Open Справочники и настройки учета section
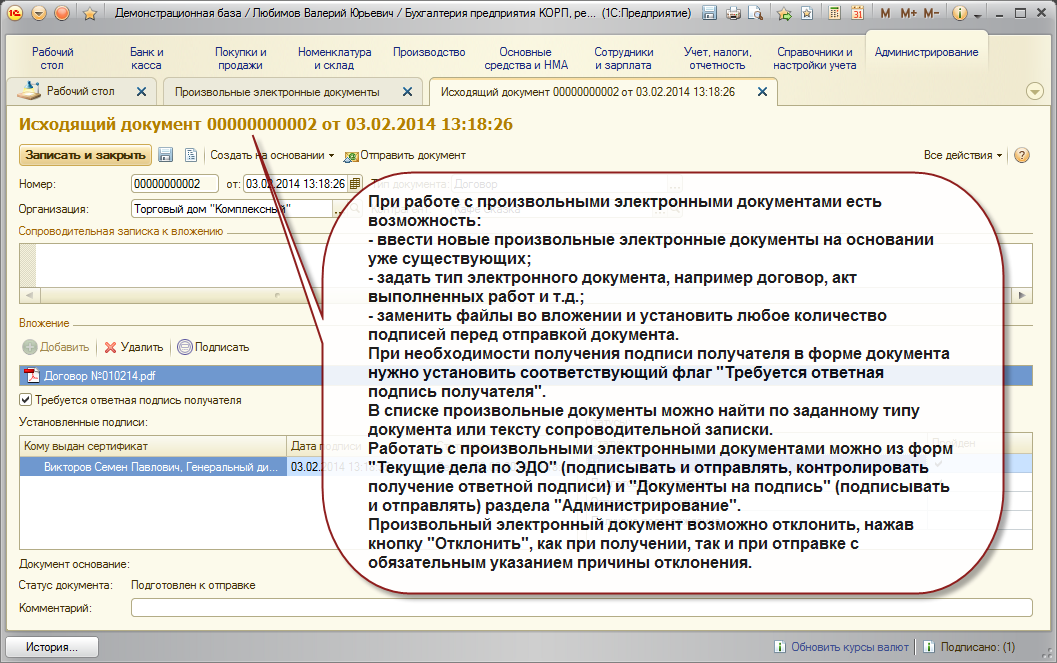Image resolution: width=1057 pixels, height=663 pixels. tap(814, 59)
